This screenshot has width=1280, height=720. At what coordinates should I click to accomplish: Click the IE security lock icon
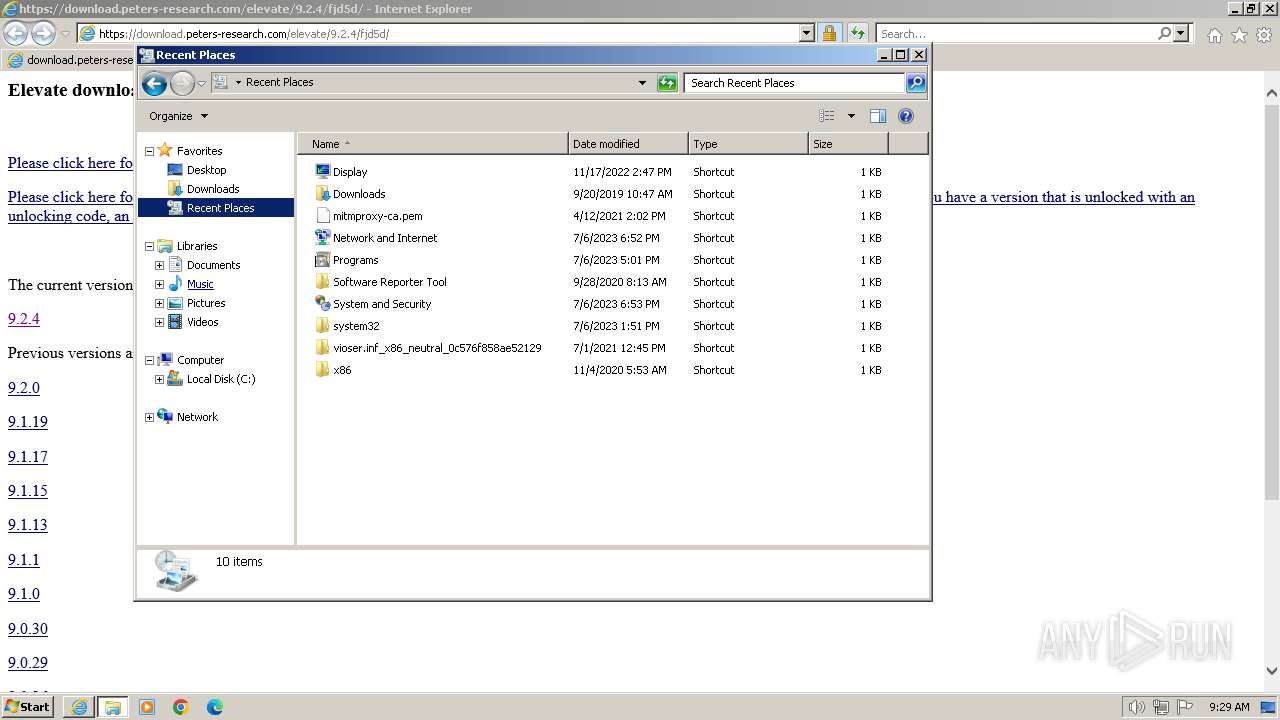click(x=829, y=34)
